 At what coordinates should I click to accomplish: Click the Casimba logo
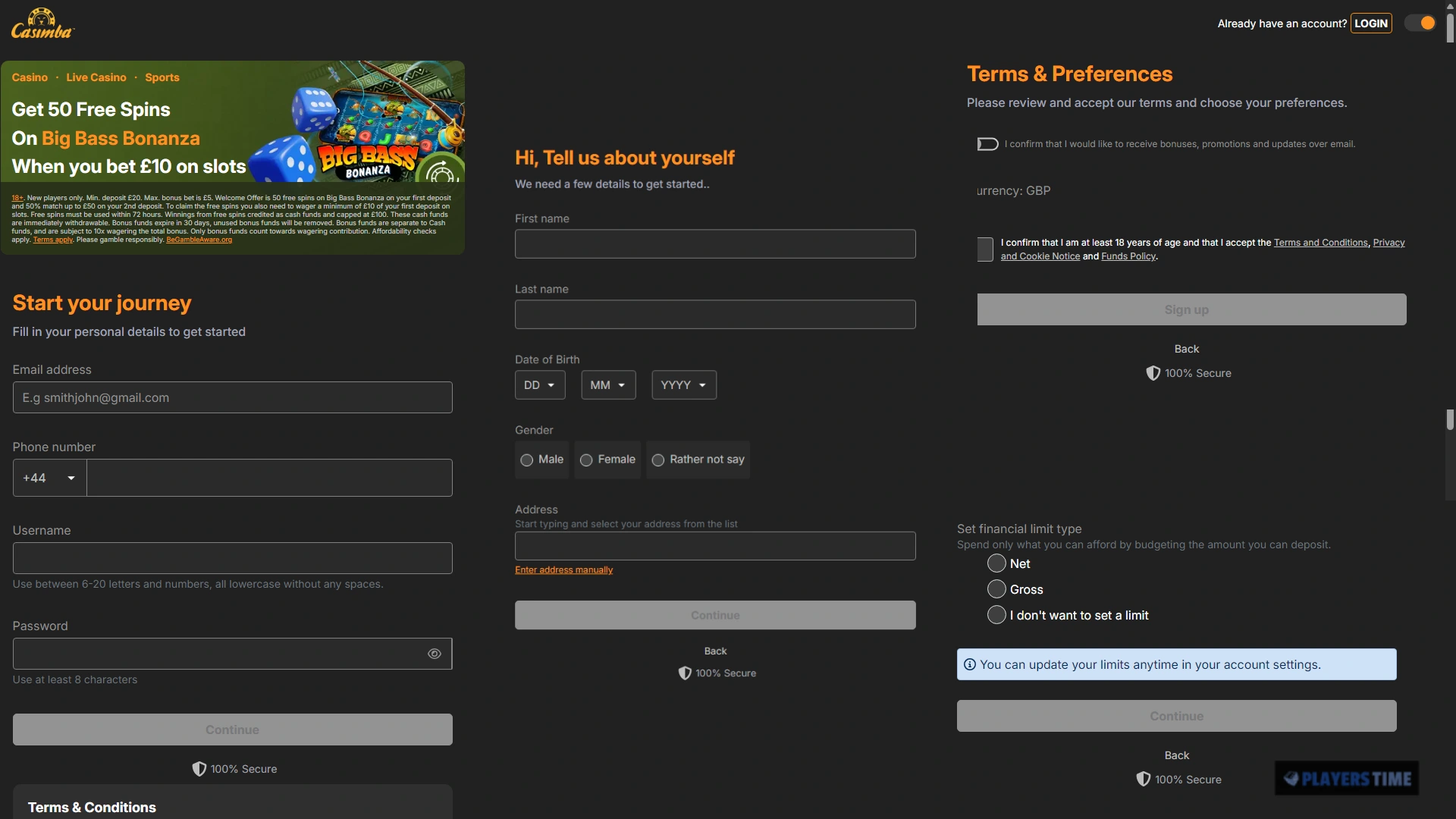point(42,24)
